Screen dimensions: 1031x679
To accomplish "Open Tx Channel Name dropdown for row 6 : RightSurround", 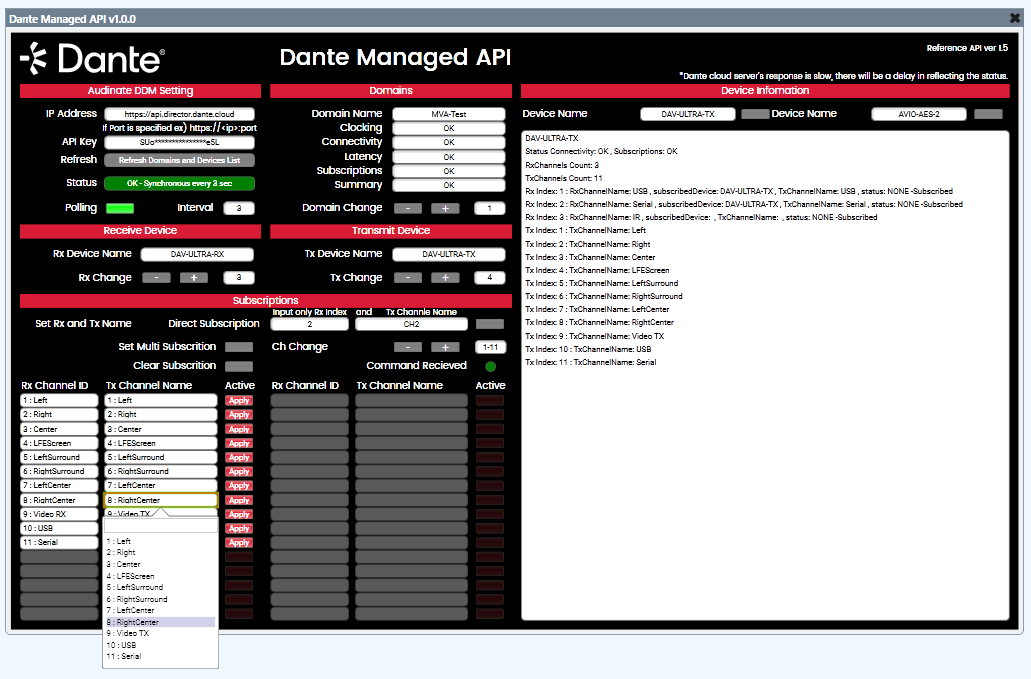I will 161,471.
